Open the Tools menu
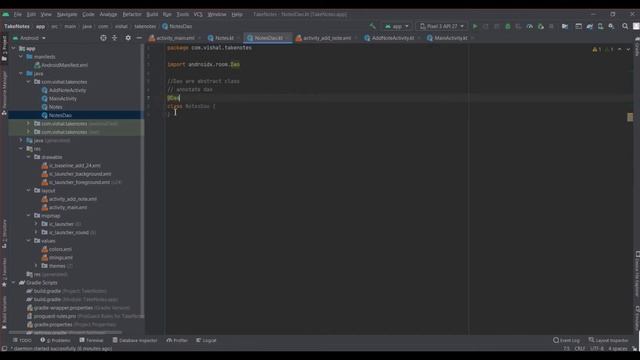This screenshot has width=640, height=360. click(x=182, y=14)
